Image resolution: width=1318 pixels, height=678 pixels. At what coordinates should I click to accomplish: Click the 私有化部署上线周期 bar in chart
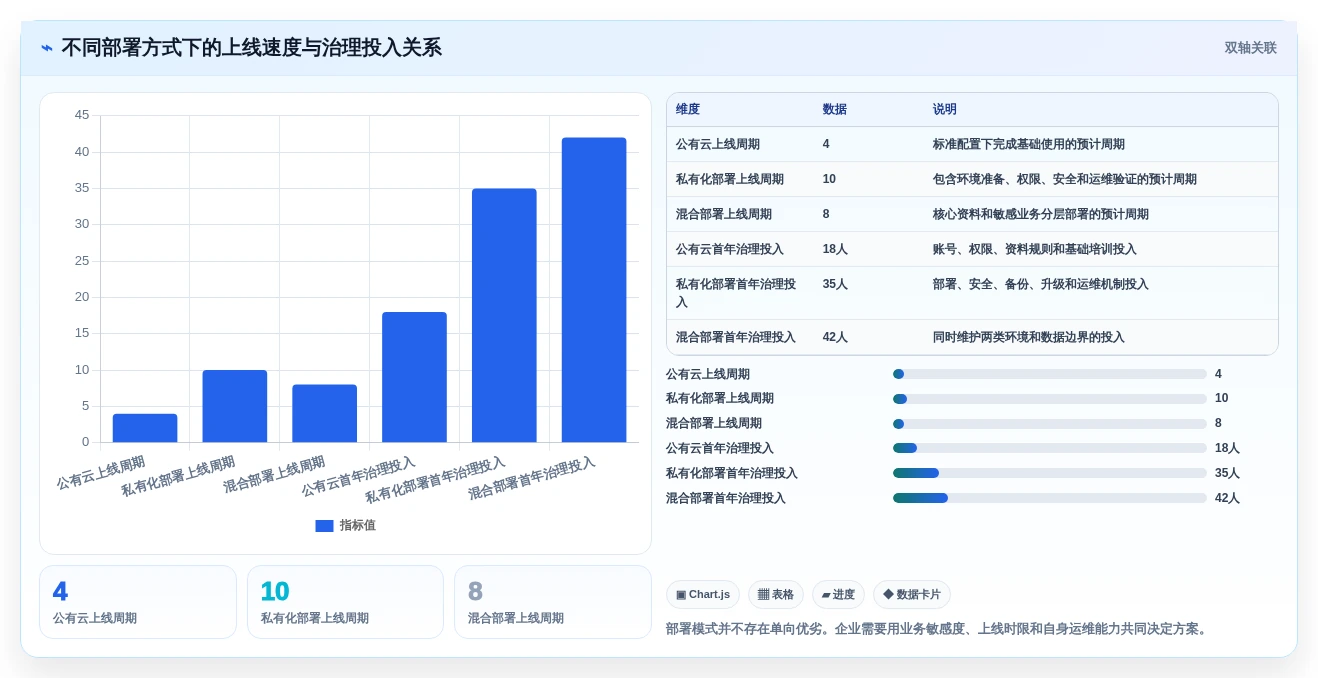tap(235, 406)
